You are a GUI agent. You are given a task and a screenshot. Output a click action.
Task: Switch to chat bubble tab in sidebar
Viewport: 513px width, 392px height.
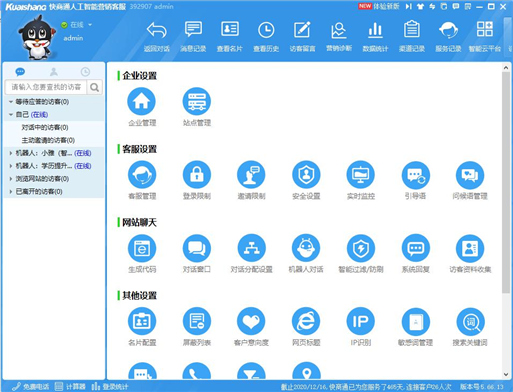pos(20,72)
